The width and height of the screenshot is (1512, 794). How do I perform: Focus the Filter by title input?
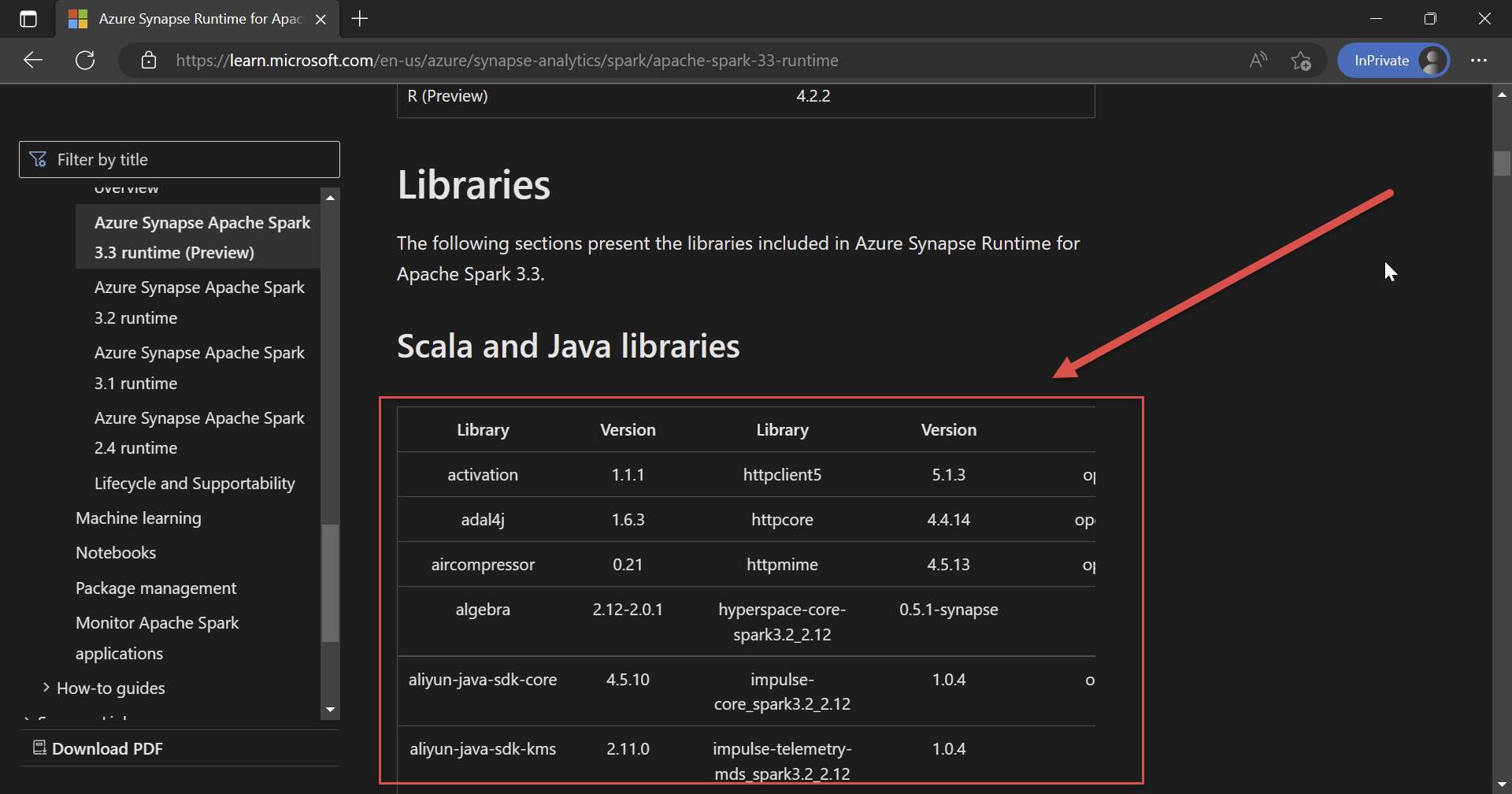tap(180, 160)
